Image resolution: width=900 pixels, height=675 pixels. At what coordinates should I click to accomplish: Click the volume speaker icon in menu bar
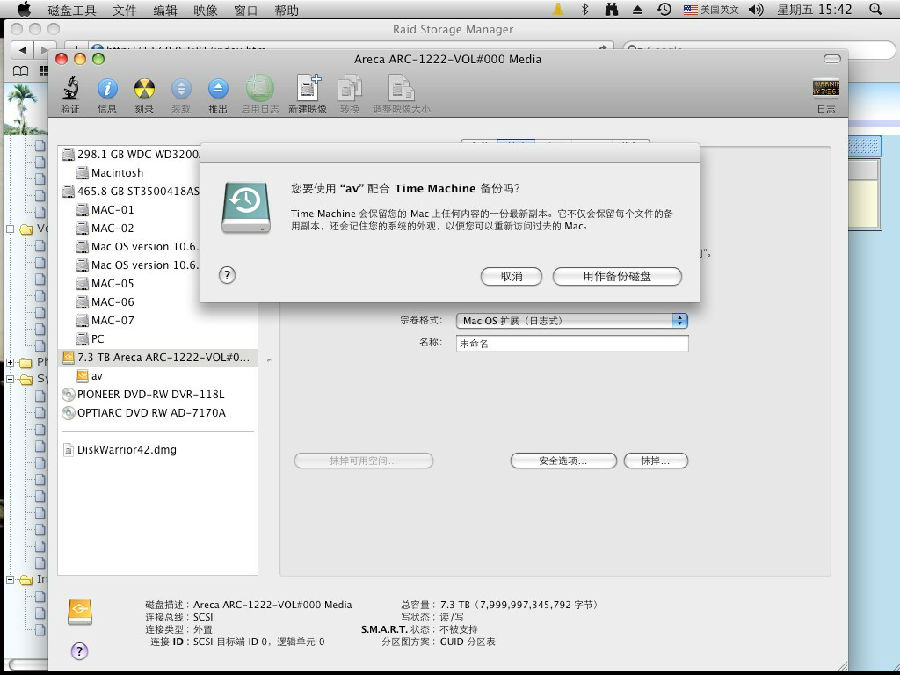pos(757,9)
